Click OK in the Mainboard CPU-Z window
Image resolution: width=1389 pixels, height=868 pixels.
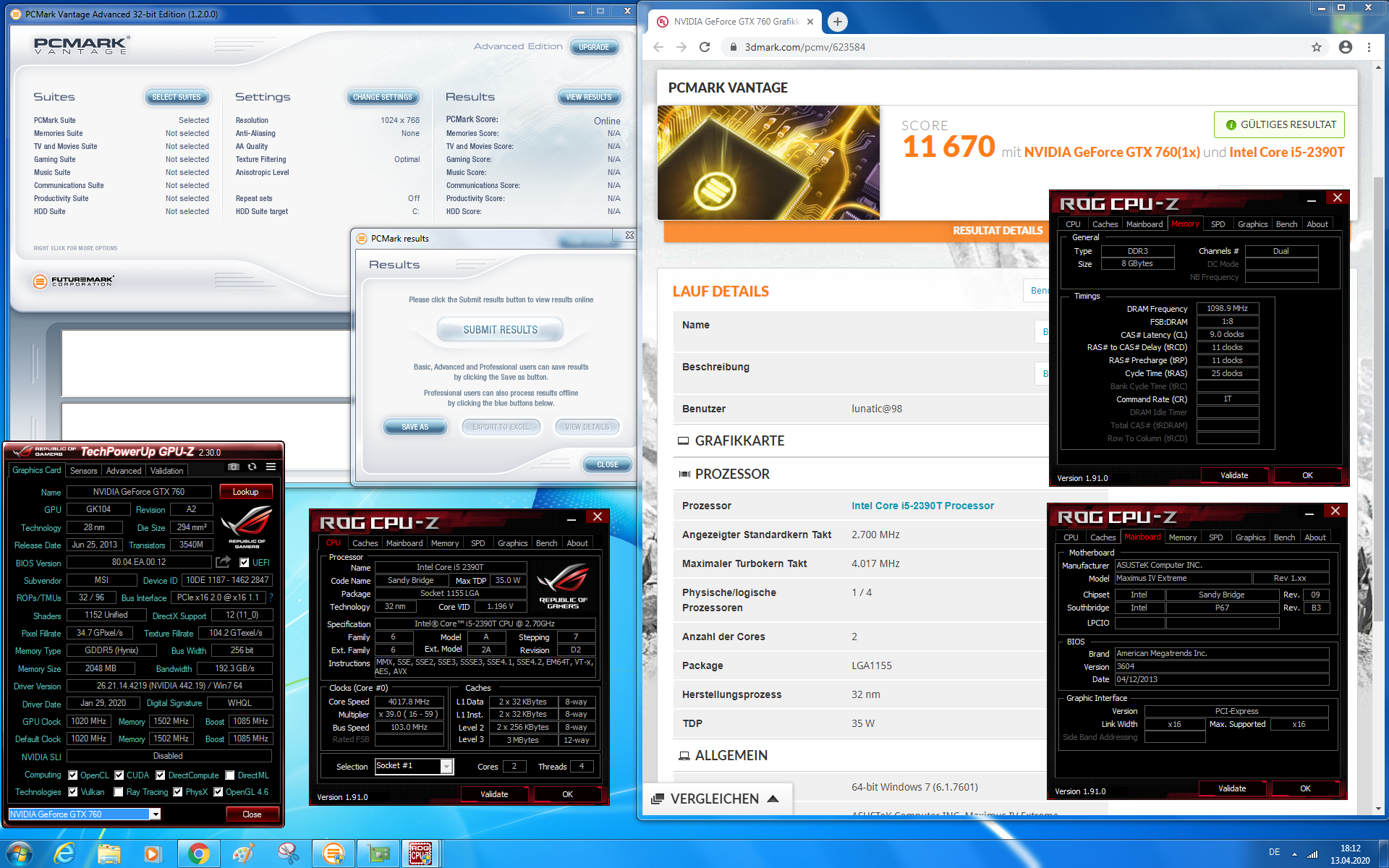[1306, 788]
